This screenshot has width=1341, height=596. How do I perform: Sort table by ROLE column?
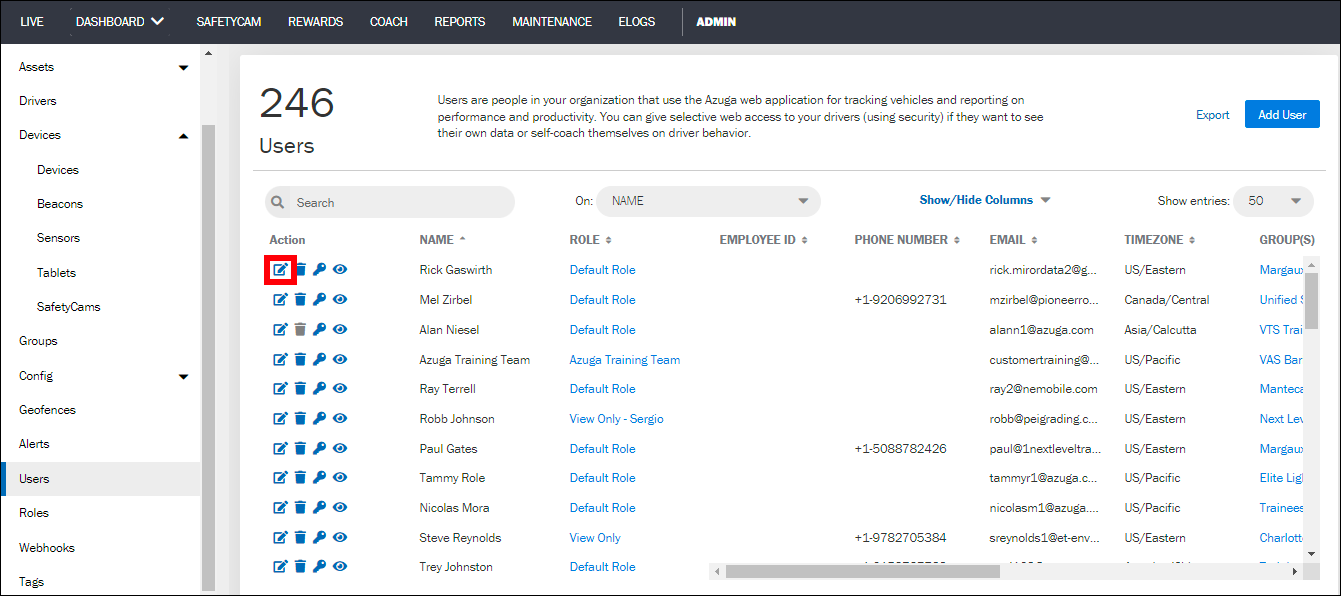590,240
